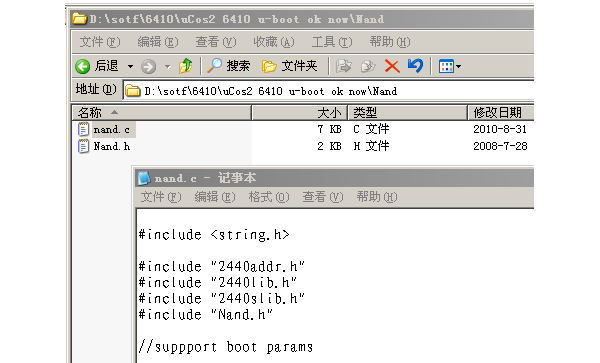
Task: Open Explorer 工具(T) menu
Action: 332,42
